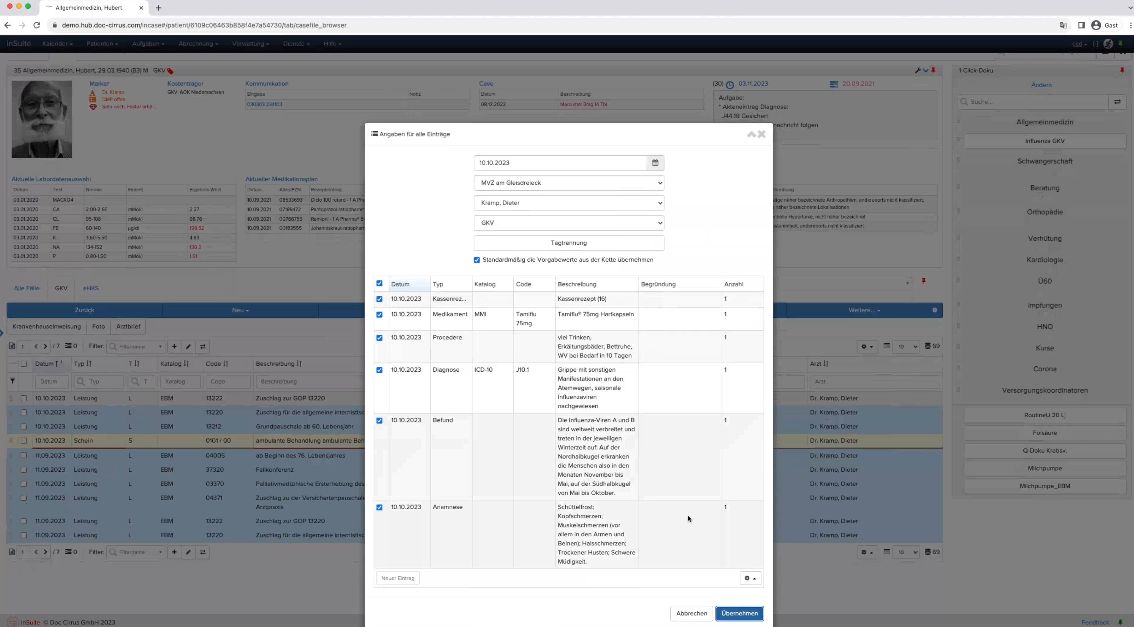
Task: Open the Verwaltung menu in top navigation
Action: tap(250, 44)
